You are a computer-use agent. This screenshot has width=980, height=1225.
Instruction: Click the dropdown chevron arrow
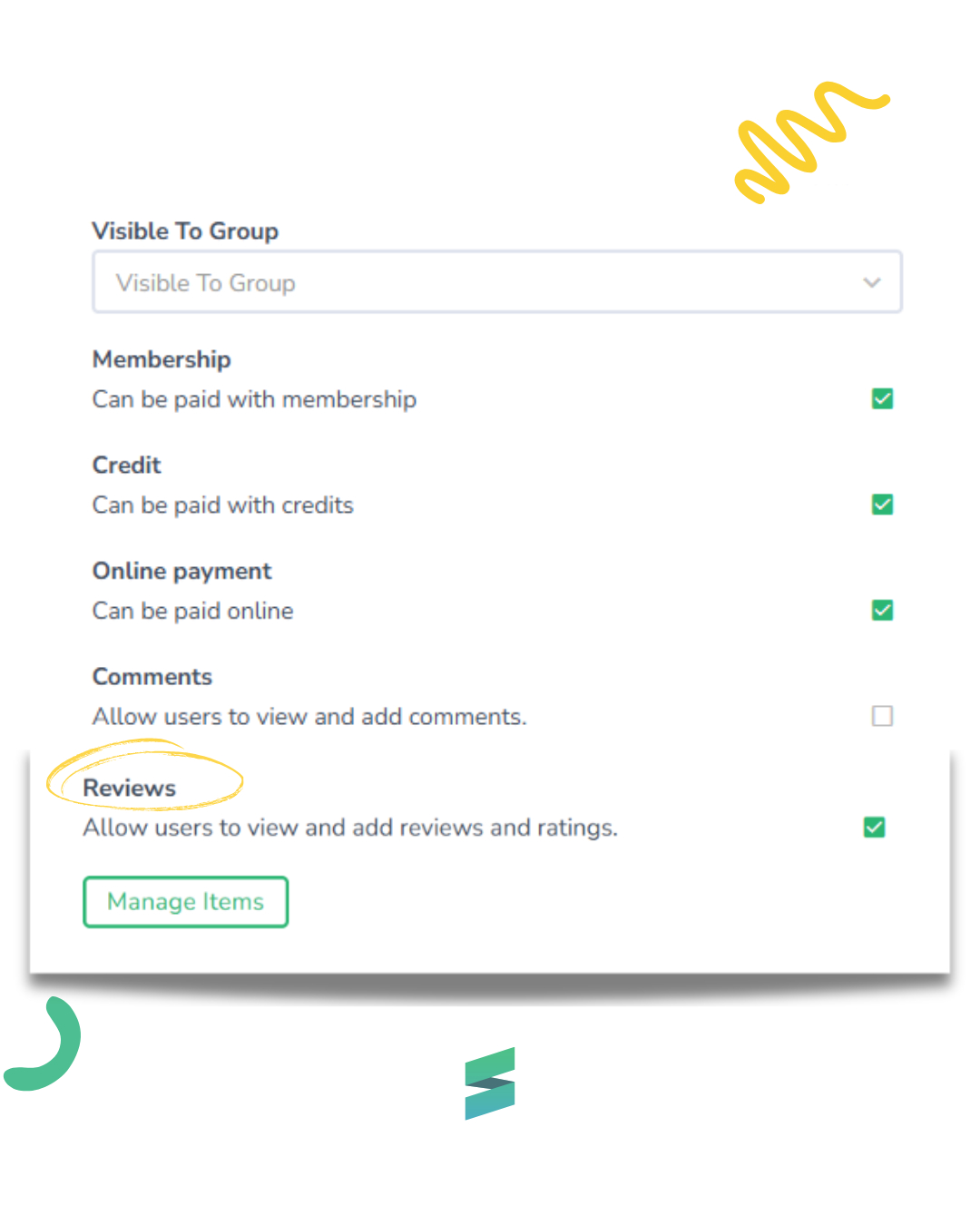pyautogui.click(x=871, y=282)
